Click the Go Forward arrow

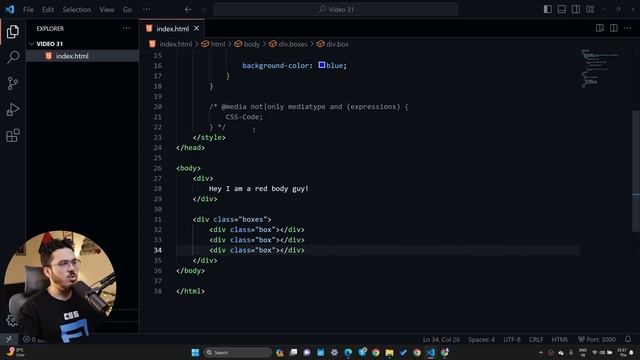[203, 9]
